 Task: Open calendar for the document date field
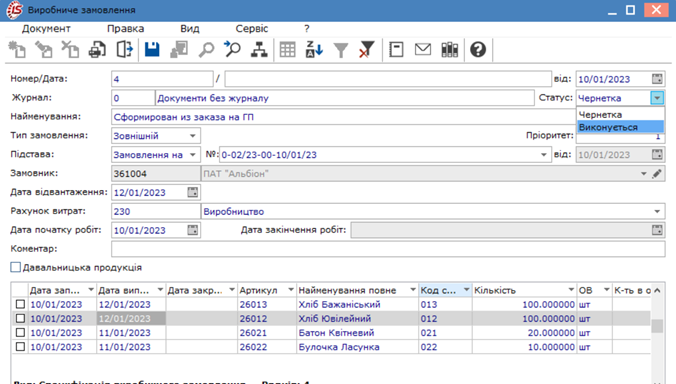pos(657,79)
